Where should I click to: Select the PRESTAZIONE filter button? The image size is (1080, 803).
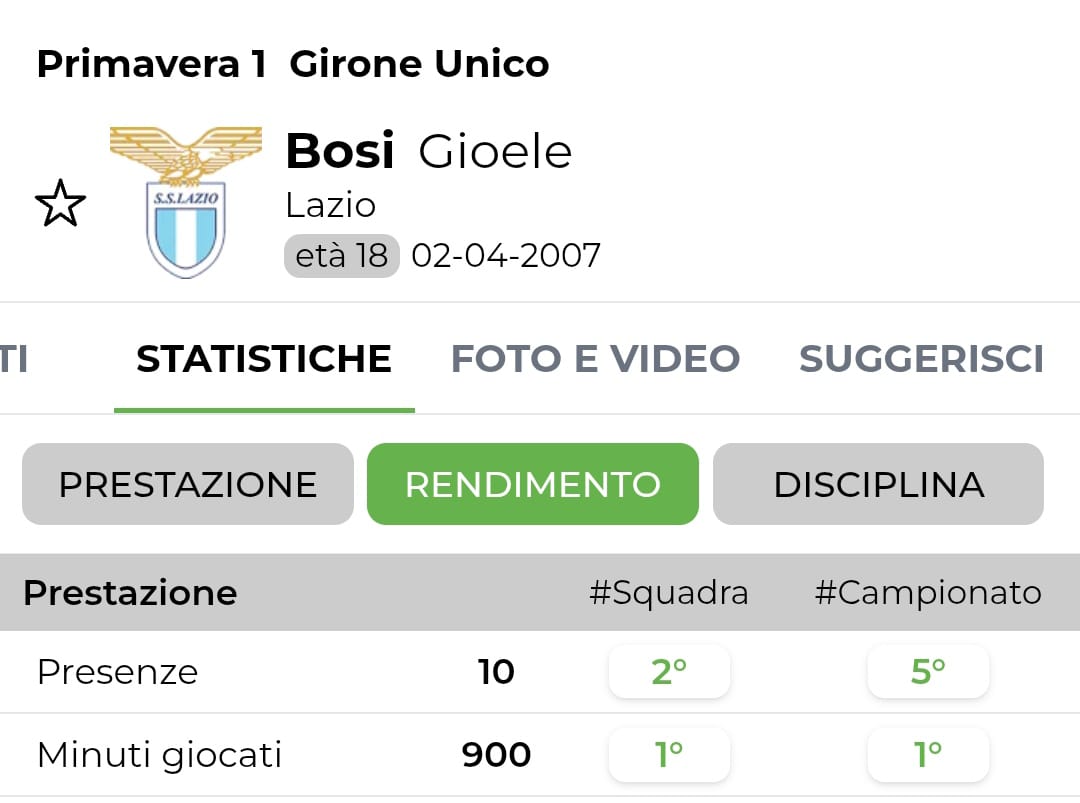(188, 485)
